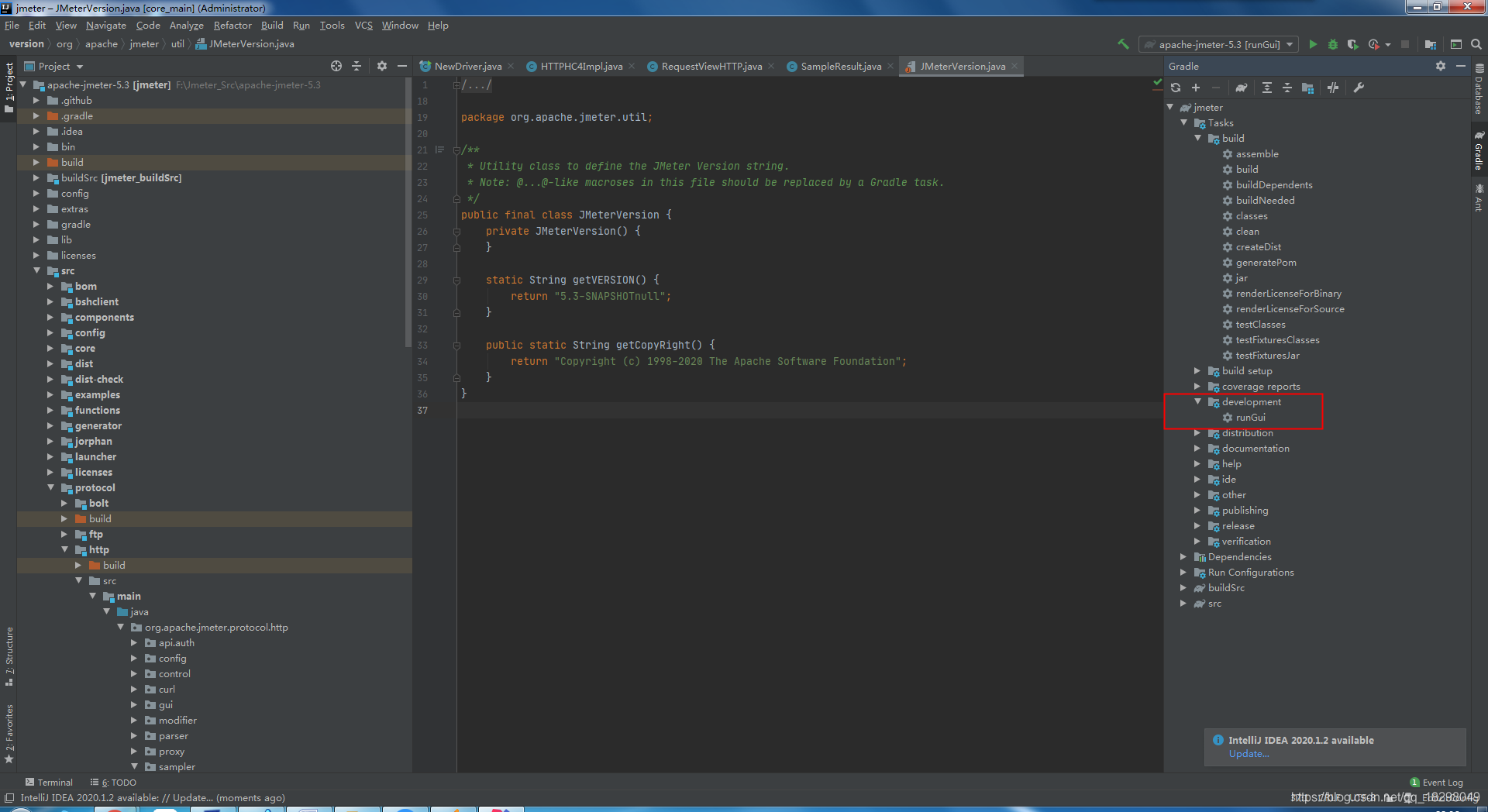Open the 6: TODO tool window
Viewport: 1488px width, 812px height.
tap(113, 783)
